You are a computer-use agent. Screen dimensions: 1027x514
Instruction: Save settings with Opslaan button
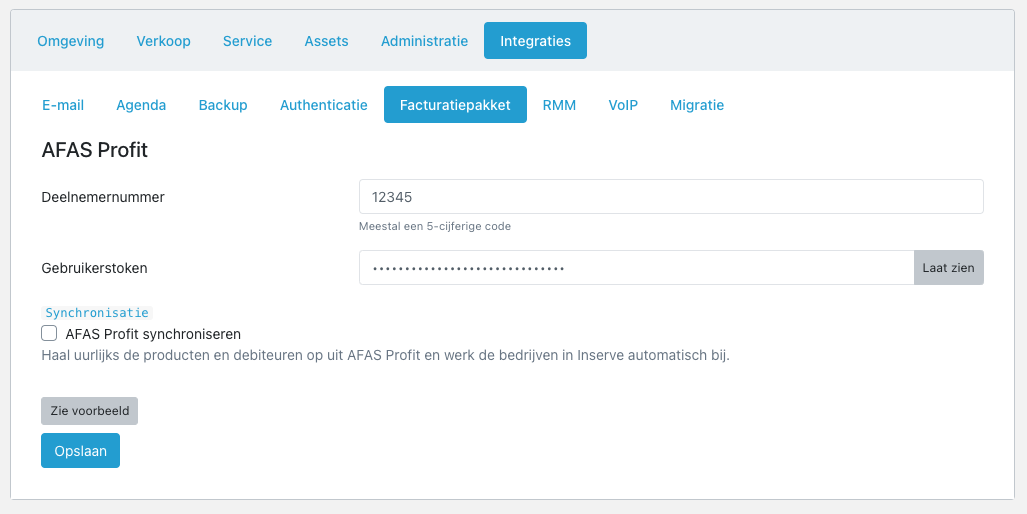[81, 450]
